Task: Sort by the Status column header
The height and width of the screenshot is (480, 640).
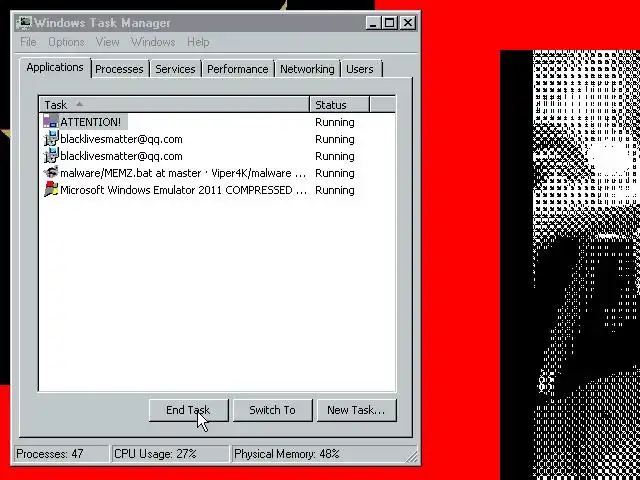Action: coord(340,105)
